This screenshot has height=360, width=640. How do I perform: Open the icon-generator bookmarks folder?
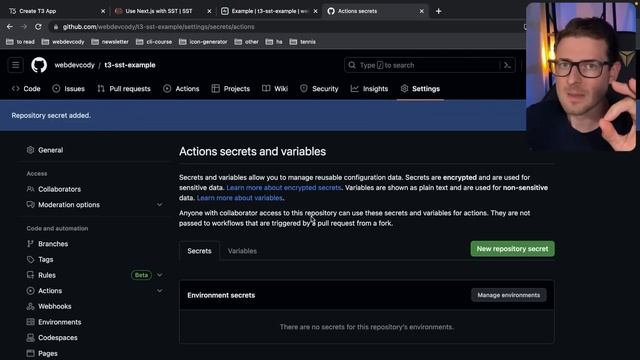click(x=203, y=42)
